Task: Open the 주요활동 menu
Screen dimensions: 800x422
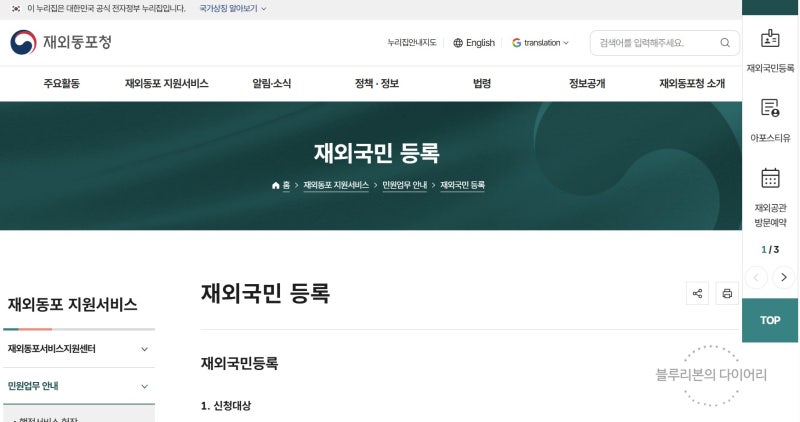Action: [x=61, y=84]
